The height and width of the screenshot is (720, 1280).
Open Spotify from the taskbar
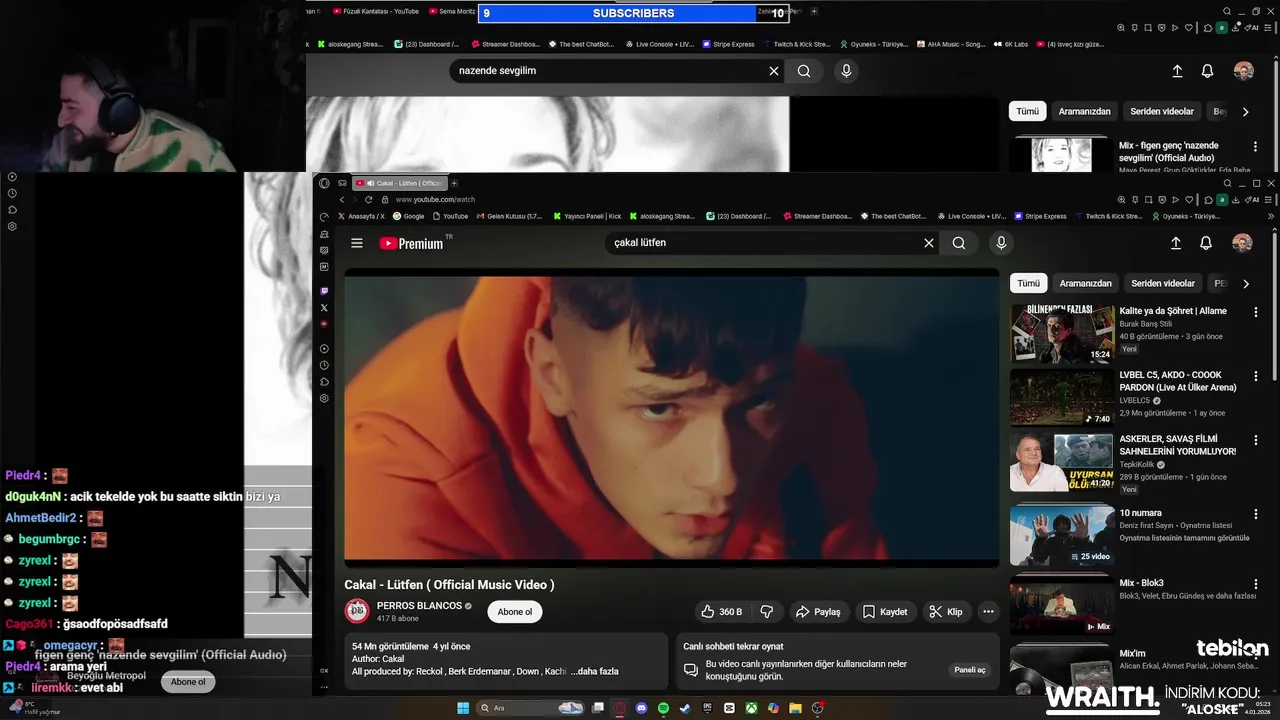pyautogui.click(x=663, y=708)
